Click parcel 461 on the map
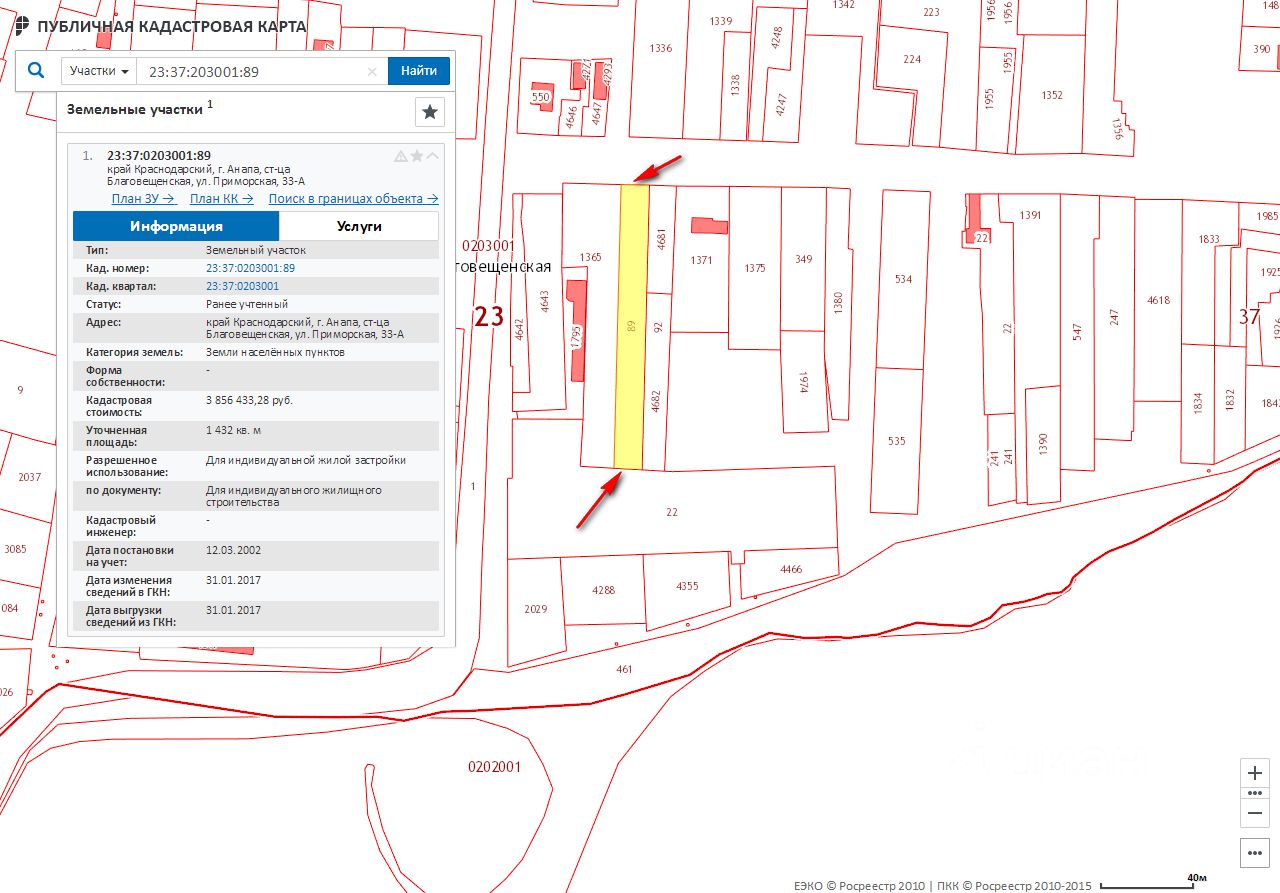1280x893 pixels. [625, 669]
